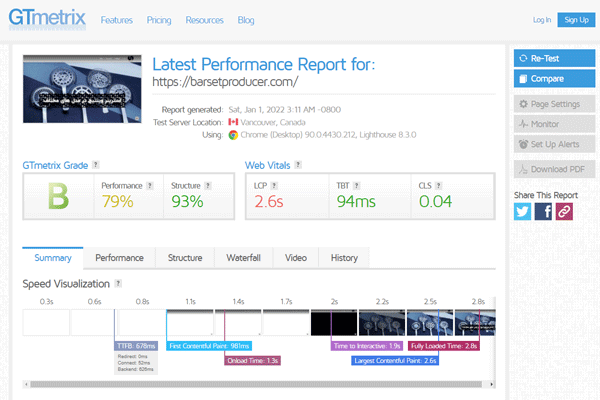Switch to the Structure tab

coord(184,258)
